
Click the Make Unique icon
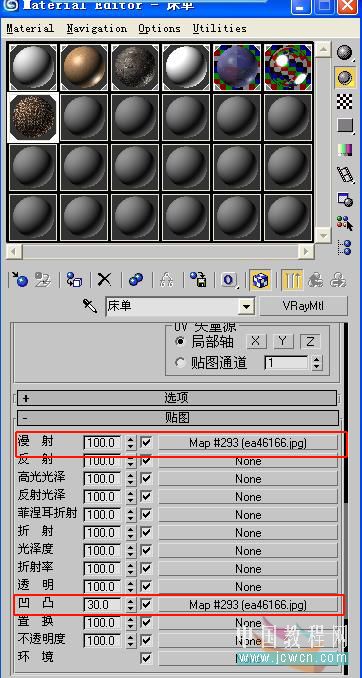coord(167,280)
